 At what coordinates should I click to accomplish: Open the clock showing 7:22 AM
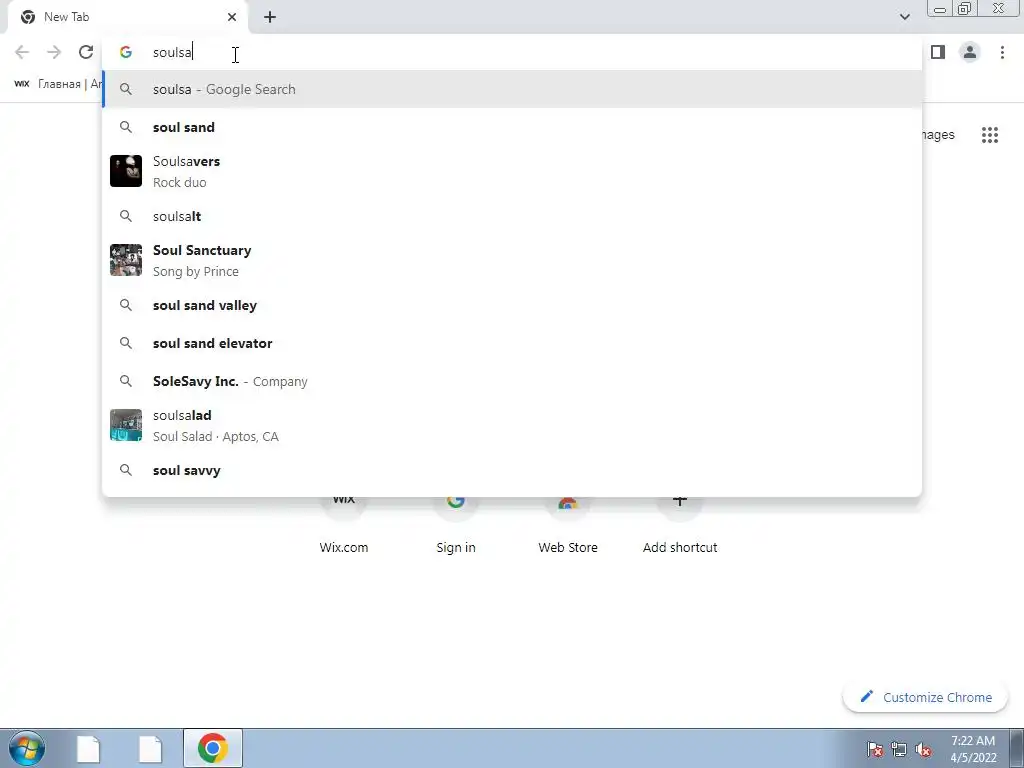[x=973, y=749]
